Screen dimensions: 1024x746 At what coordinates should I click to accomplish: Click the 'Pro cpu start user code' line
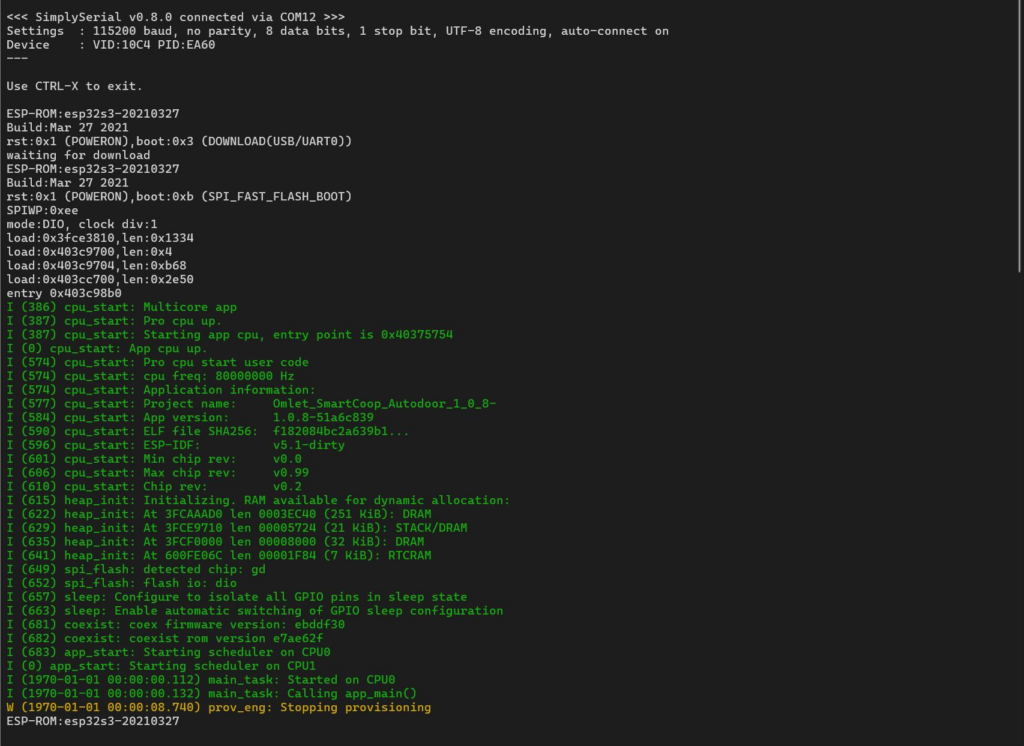pyautogui.click(x=158, y=363)
